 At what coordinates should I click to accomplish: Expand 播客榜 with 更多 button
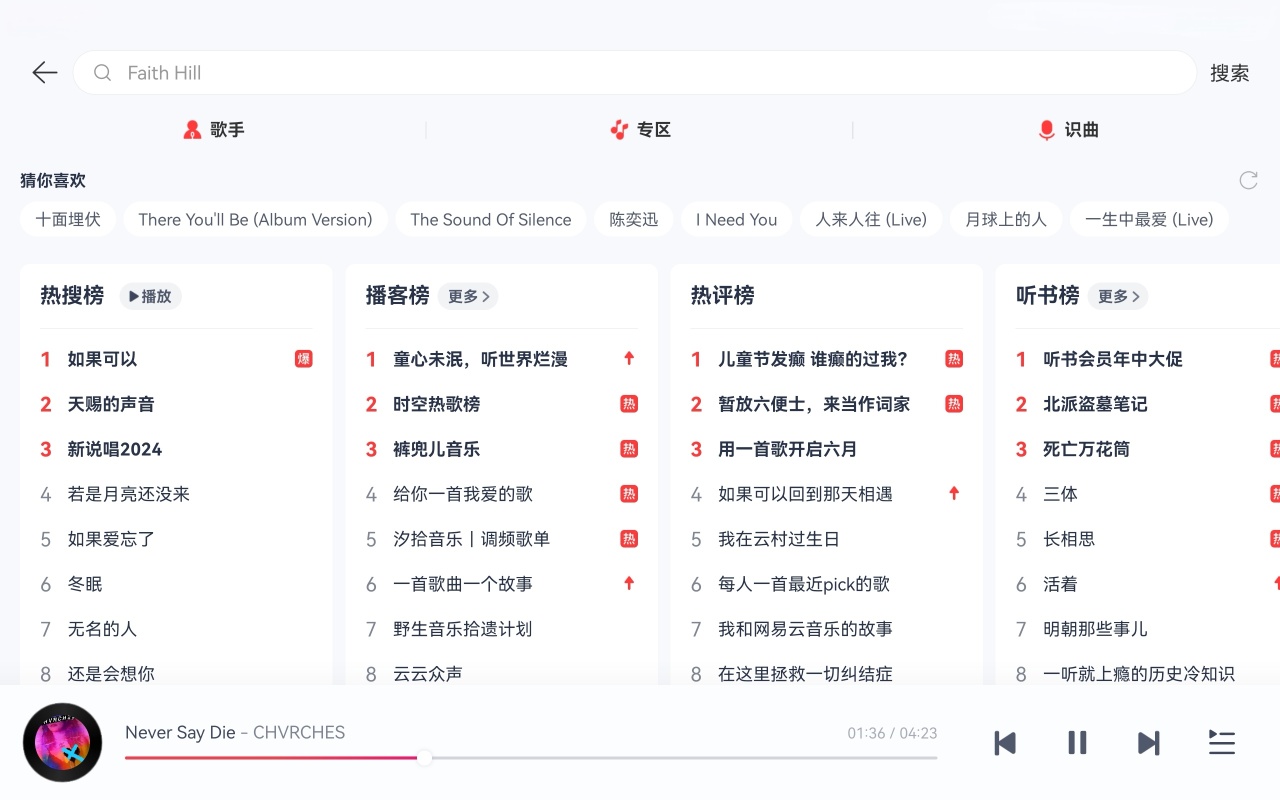pos(468,296)
